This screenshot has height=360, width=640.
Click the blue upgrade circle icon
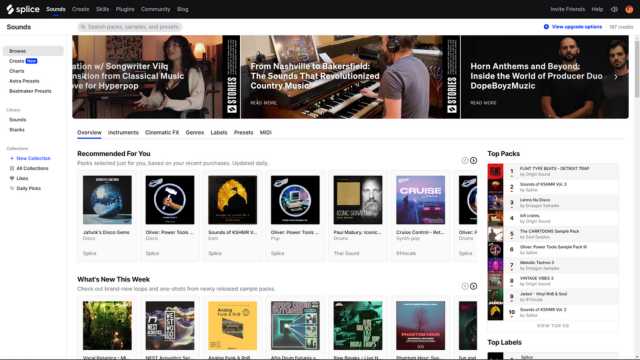(x=546, y=27)
